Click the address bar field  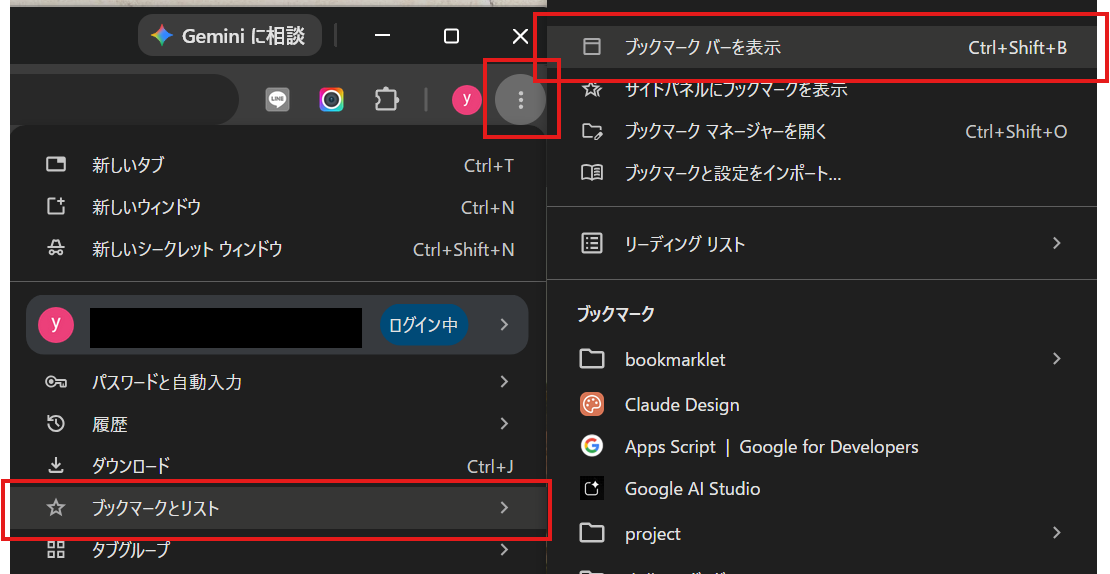124,100
